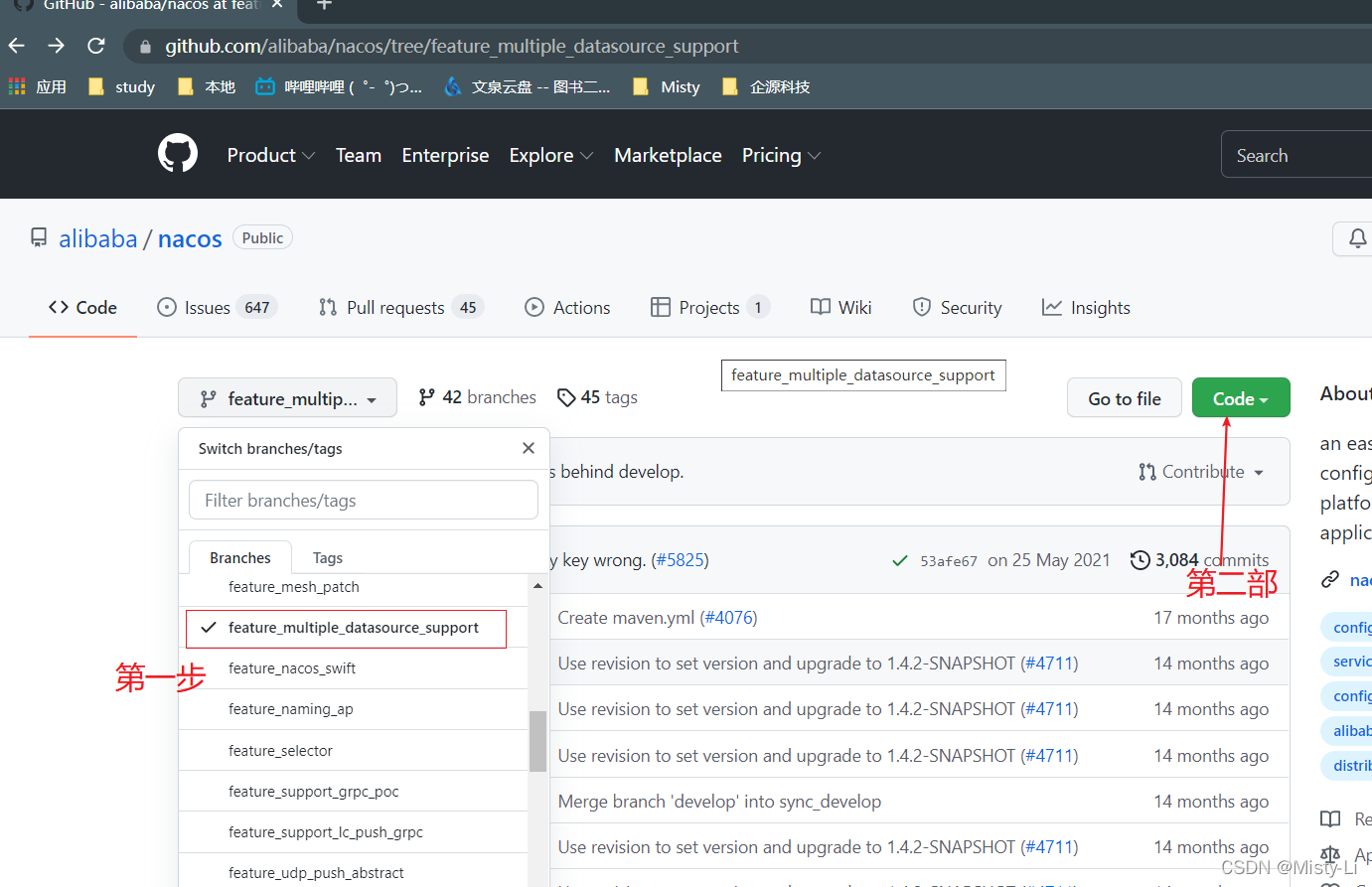Open the Projects tab
Screen dimensions: 1372x887
(x=710, y=308)
